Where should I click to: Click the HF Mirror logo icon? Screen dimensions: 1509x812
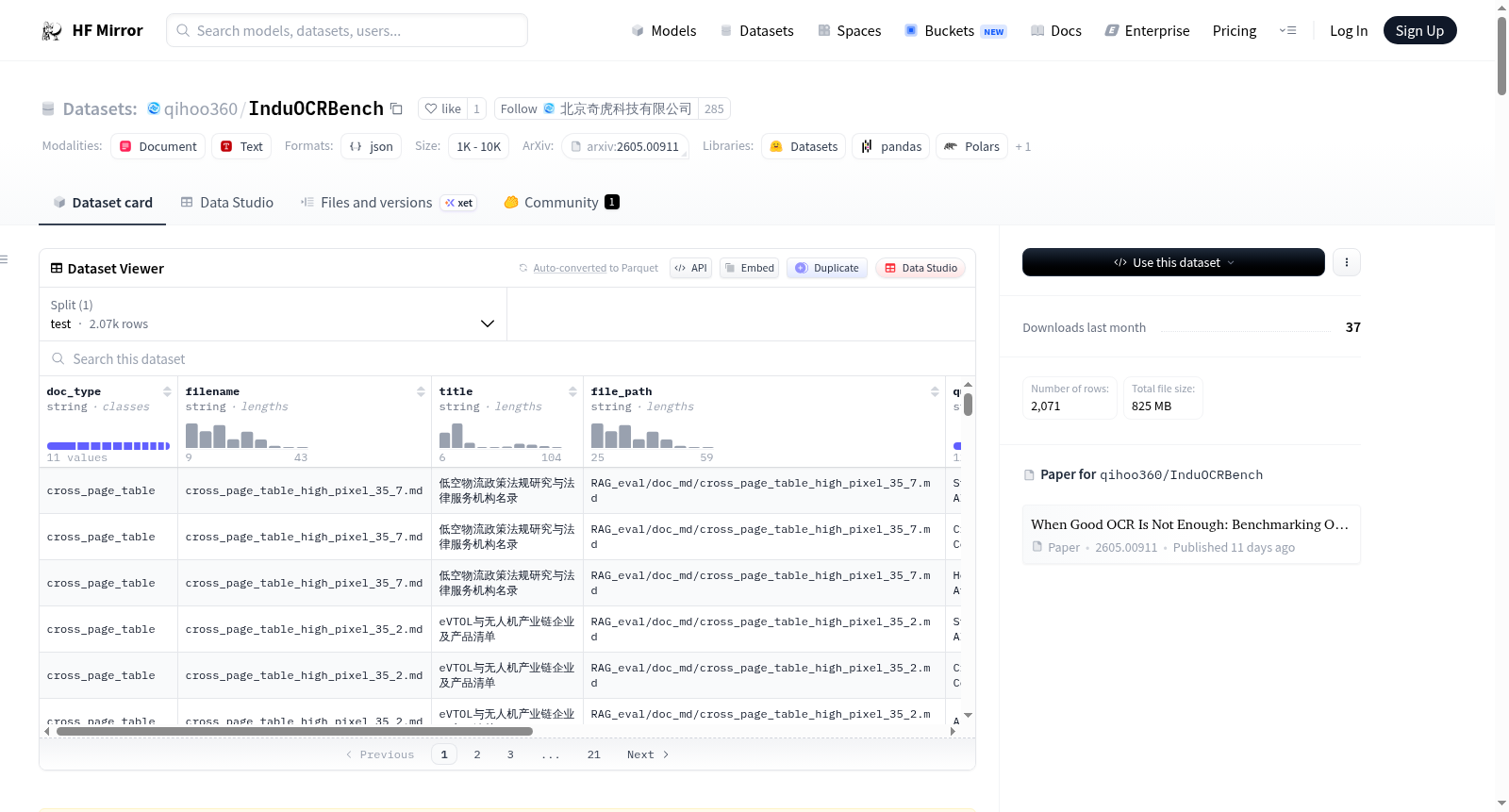[x=52, y=31]
